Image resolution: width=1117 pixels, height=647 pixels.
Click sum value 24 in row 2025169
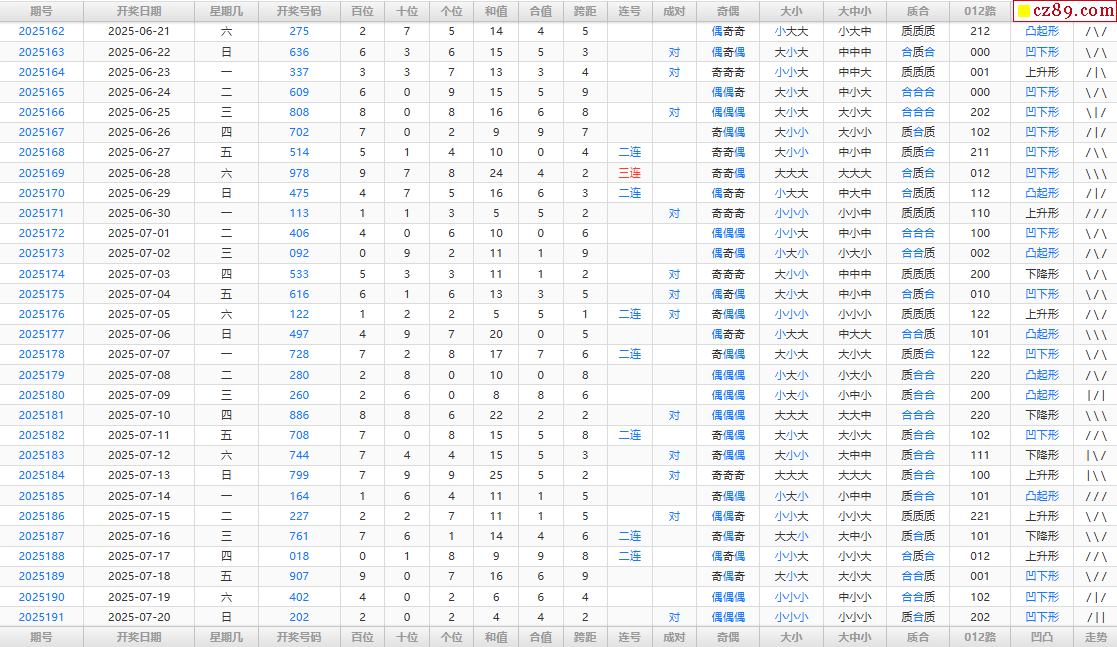pyautogui.click(x=496, y=173)
